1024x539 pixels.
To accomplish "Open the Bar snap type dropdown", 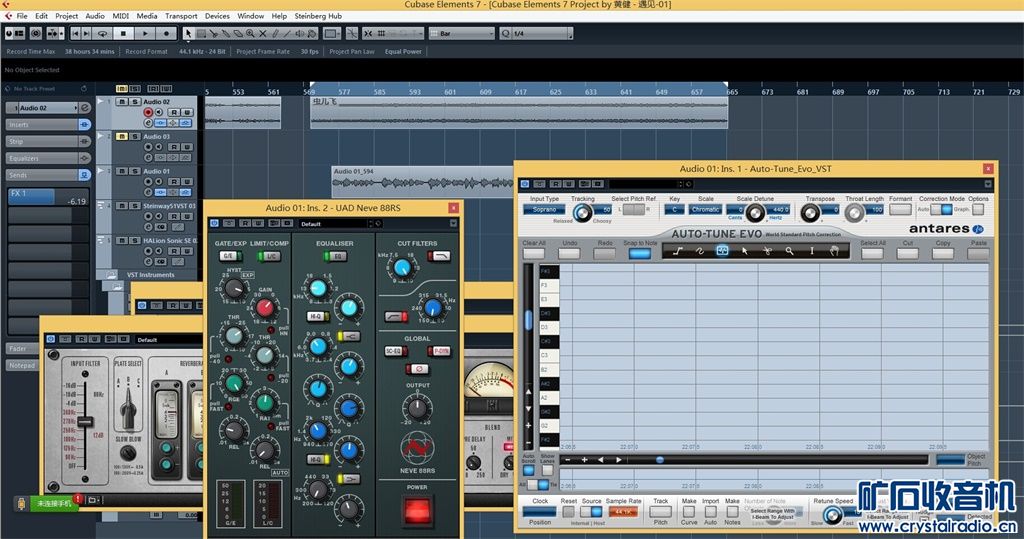I will point(462,33).
